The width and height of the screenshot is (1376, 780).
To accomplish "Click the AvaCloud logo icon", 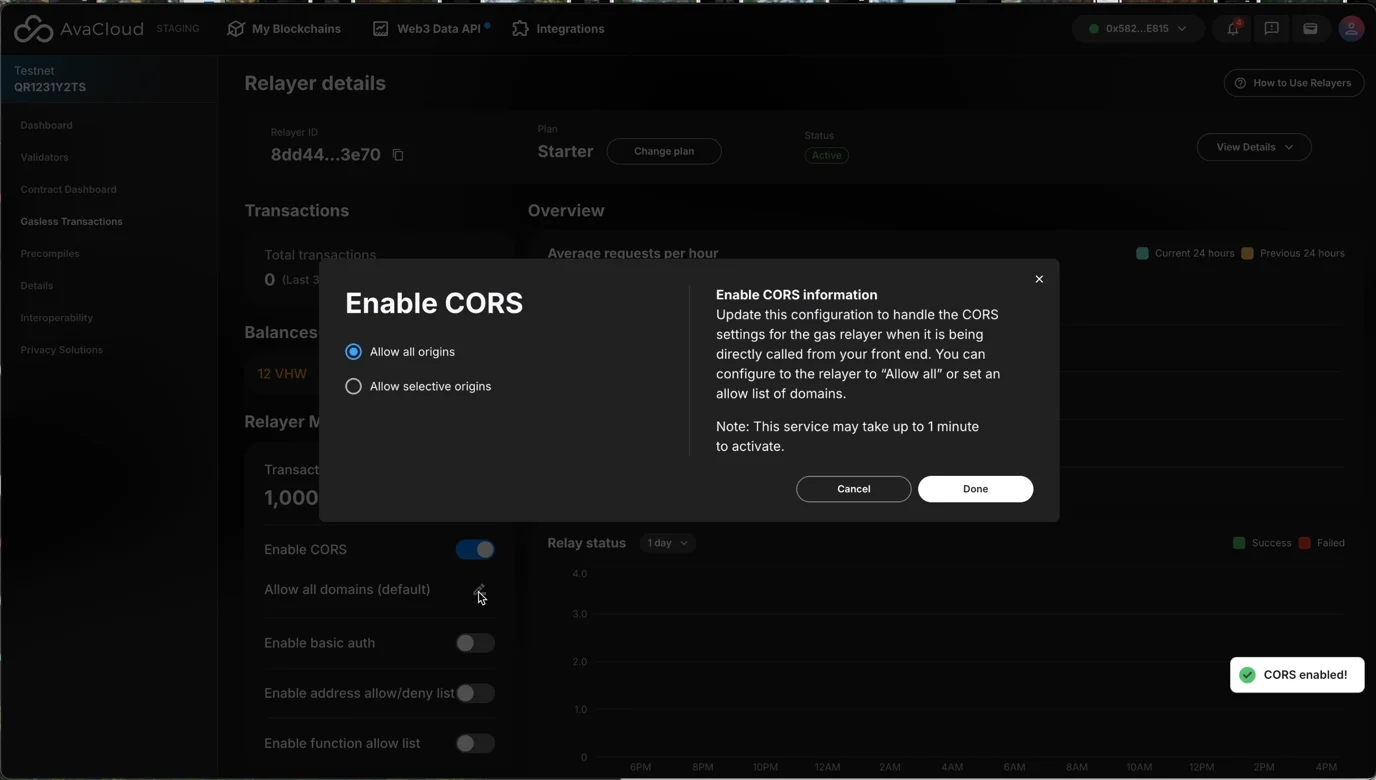I will click(33, 29).
